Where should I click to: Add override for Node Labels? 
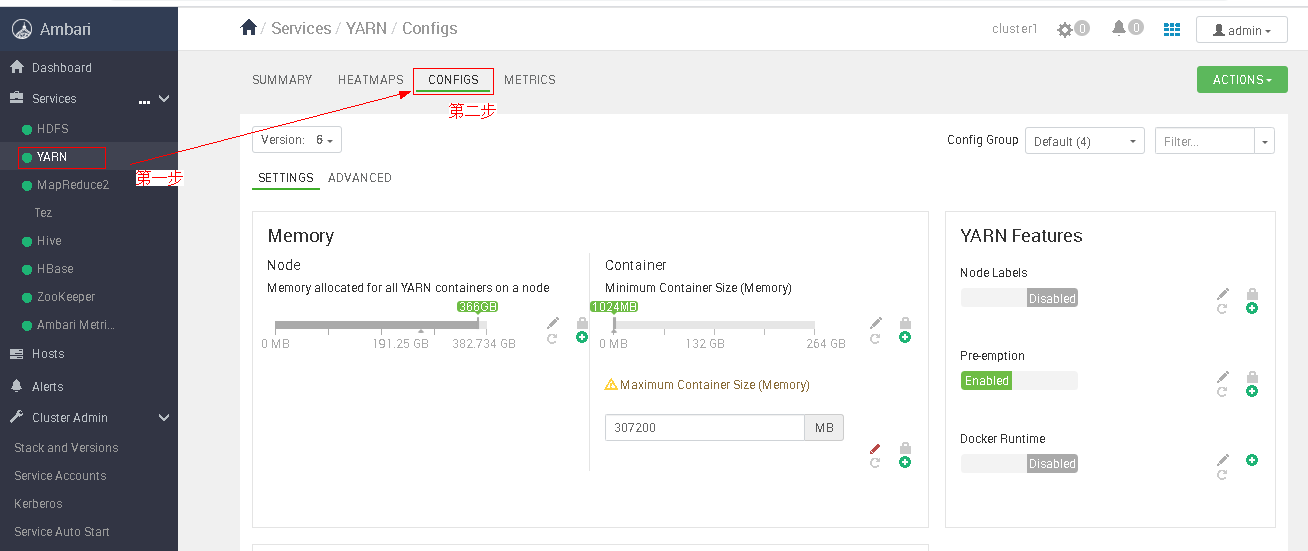tap(1252, 308)
